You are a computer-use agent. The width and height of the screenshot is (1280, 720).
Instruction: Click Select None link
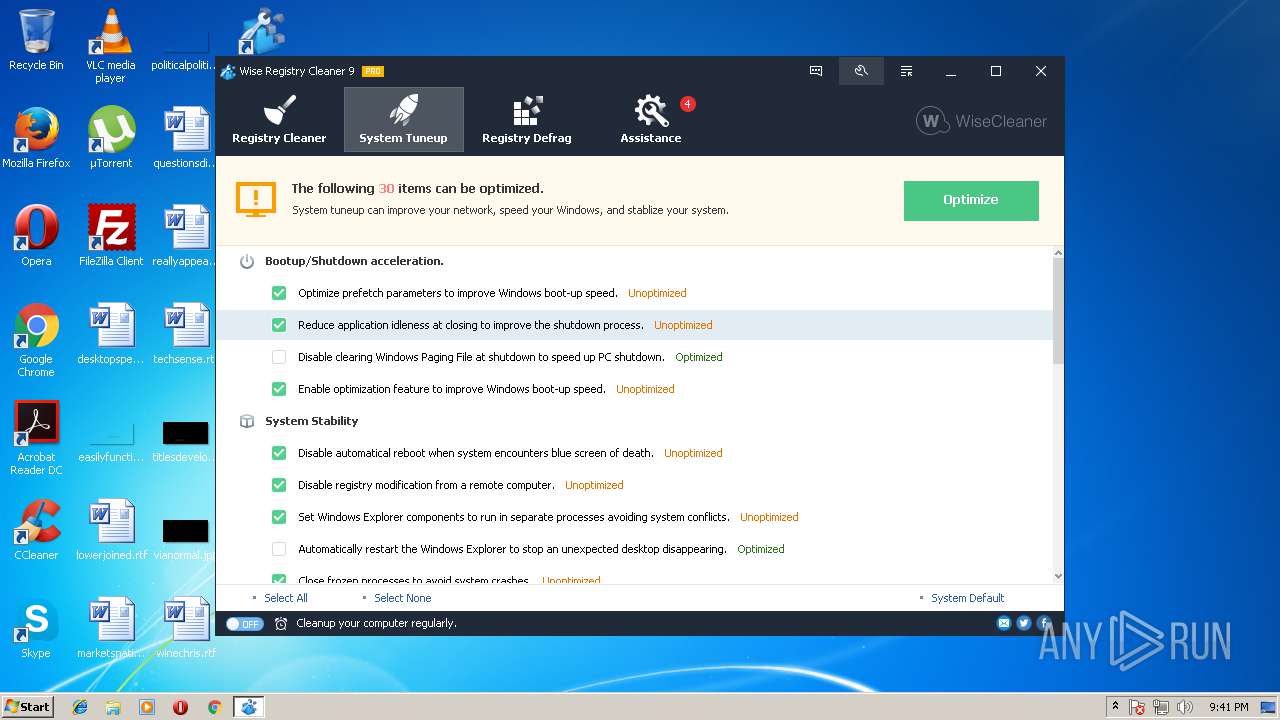[403, 598]
